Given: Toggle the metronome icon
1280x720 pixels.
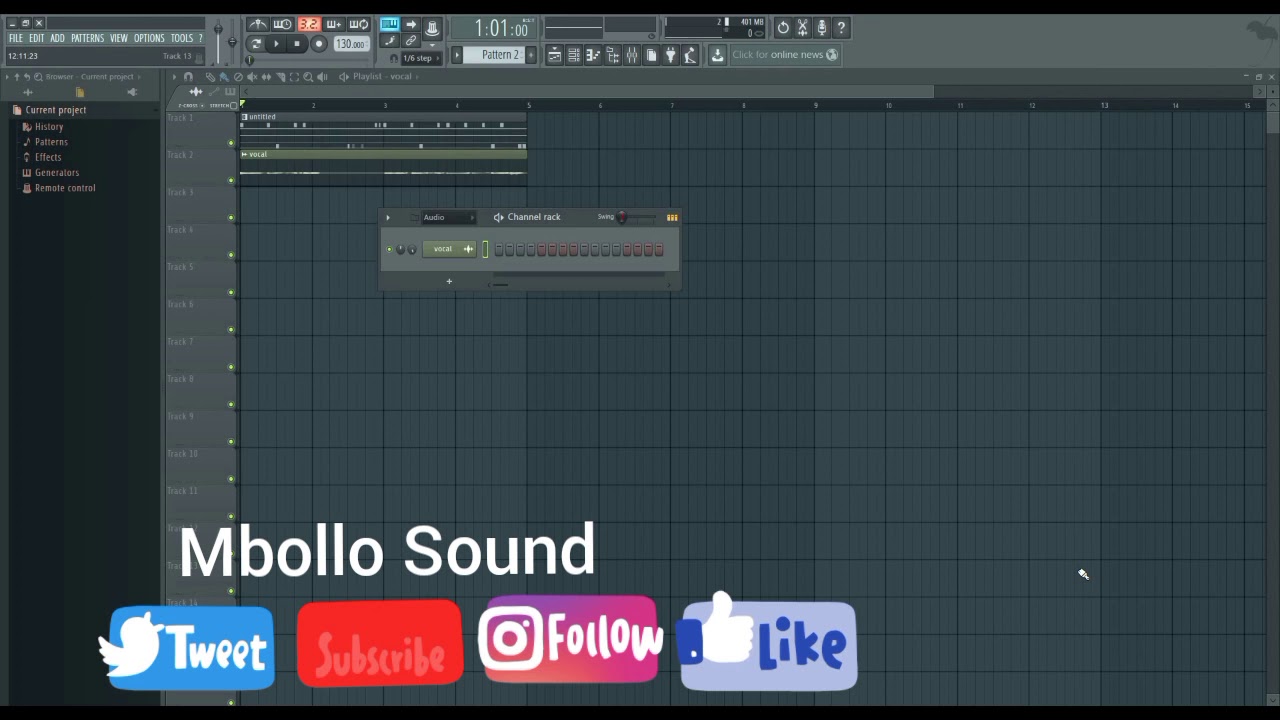Looking at the screenshot, I should point(258,24).
